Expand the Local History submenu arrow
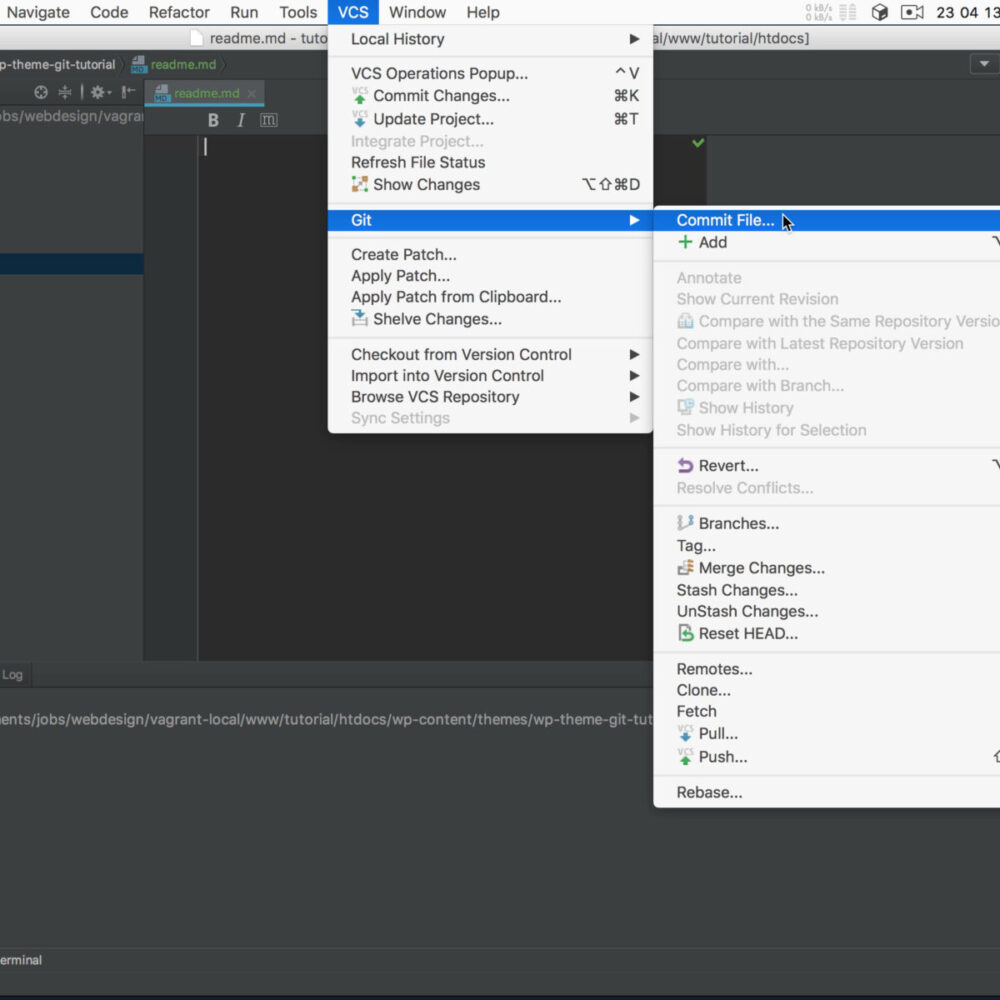This screenshot has height=1000, width=1000. pos(634,39)
